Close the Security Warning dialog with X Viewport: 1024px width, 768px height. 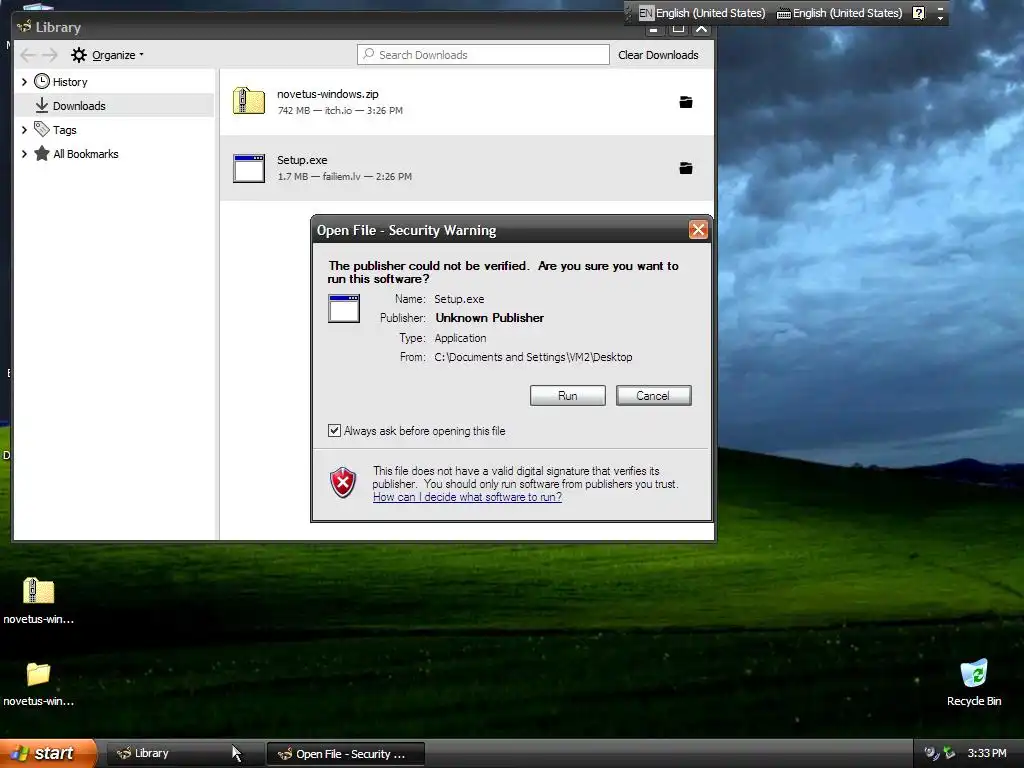pyautogui.click(x=698, y=230)
